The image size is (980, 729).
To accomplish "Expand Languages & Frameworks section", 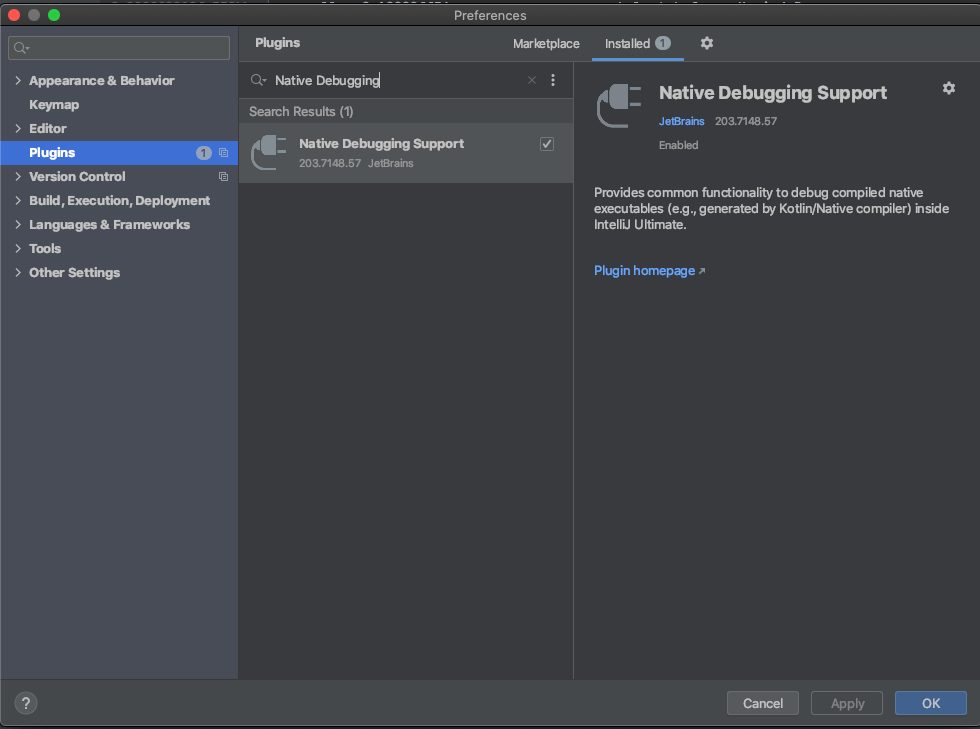I will click(x=18, y=224).
